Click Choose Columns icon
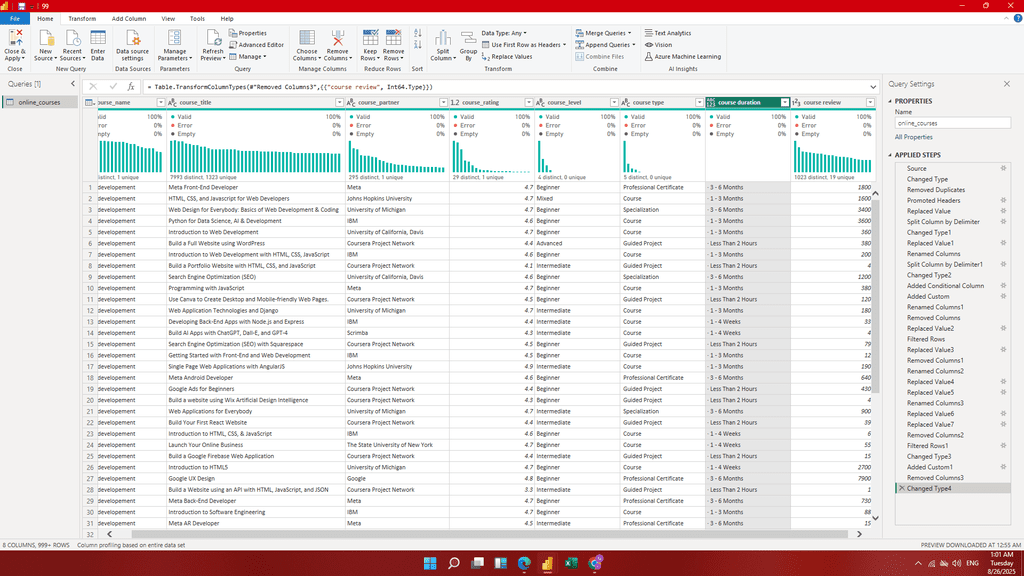Image resolution: width=1024 pixels, height=576 pixels. click(x=306, y=38)
